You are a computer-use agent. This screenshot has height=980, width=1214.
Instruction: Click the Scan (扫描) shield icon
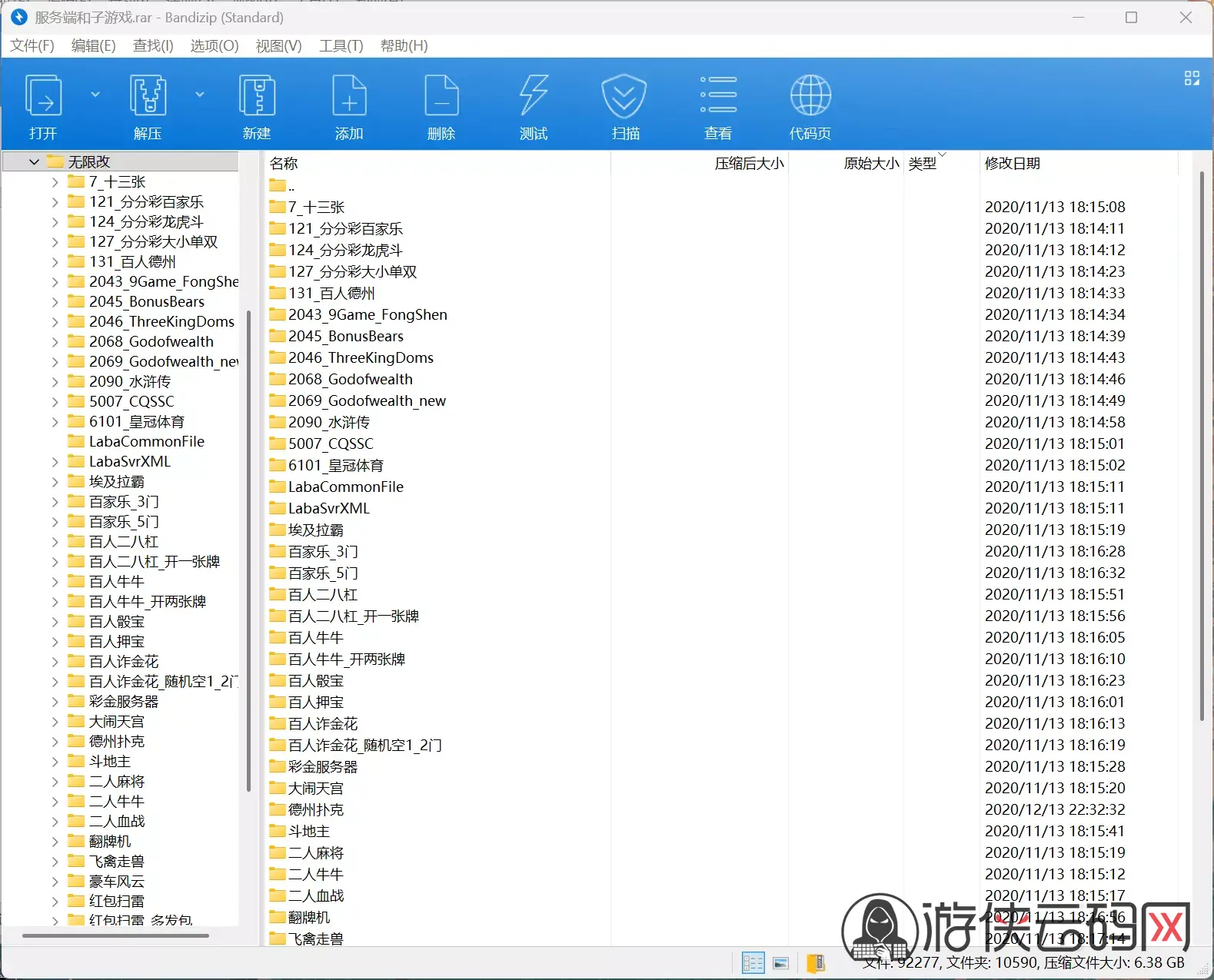click(624, 96)
